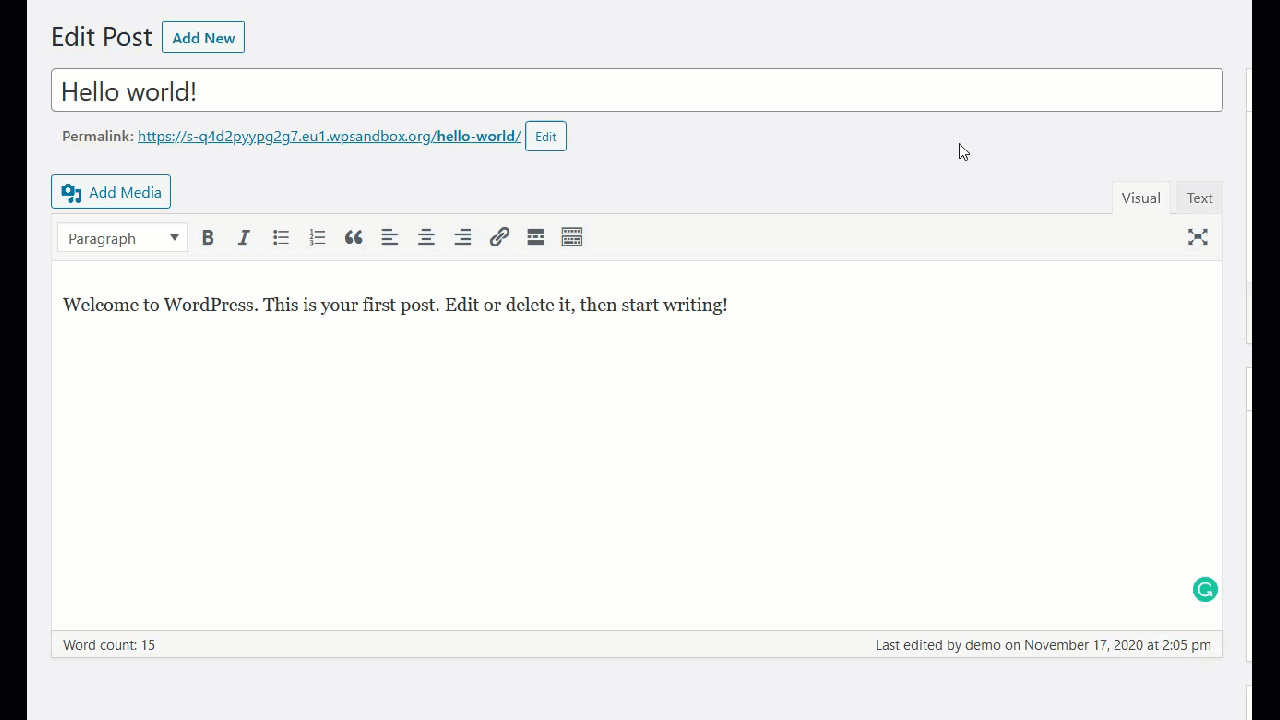Insert the Read More tag
This screenshot has height=720, width=1280.
click(x=535, y=237)
